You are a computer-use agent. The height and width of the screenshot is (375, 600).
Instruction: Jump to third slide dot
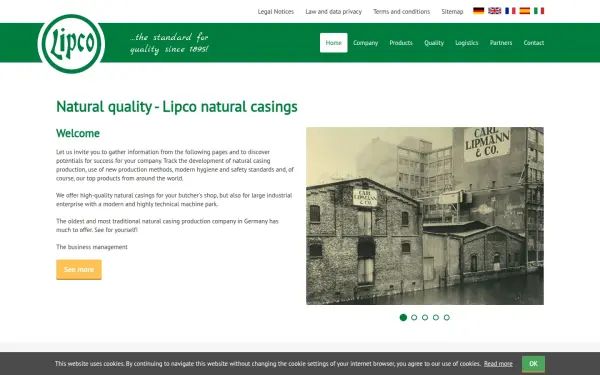[x=425, y=317]
